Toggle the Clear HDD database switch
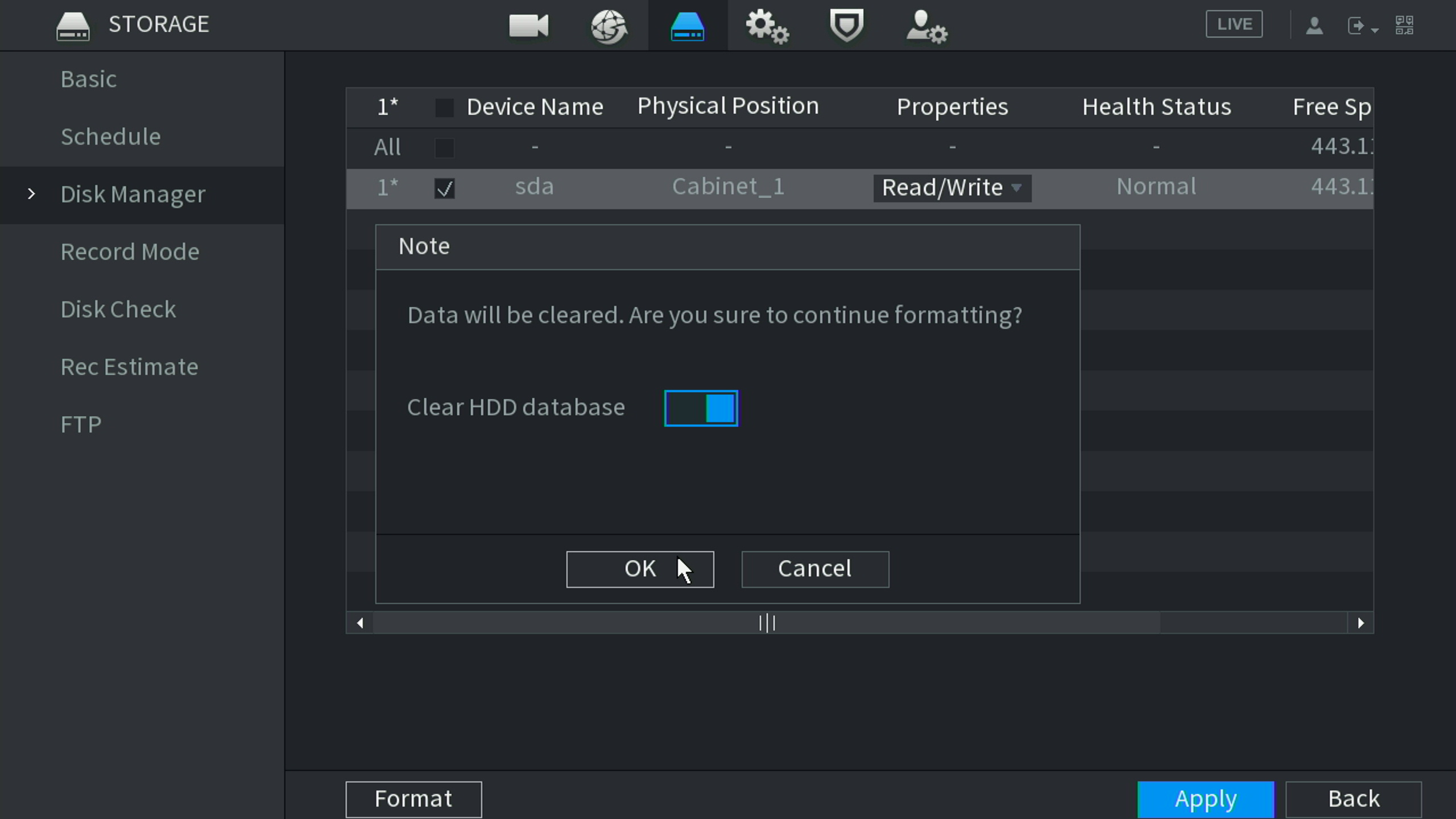The width and height of the screenshot is (1456, 819). click(701, 408)
